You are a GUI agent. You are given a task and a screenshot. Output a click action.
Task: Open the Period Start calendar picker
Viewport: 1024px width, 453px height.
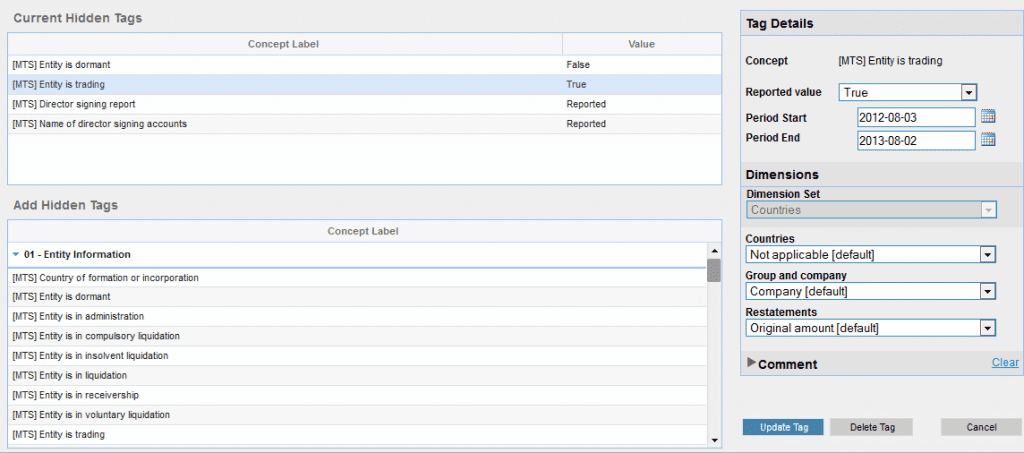[x=988, y=117]
